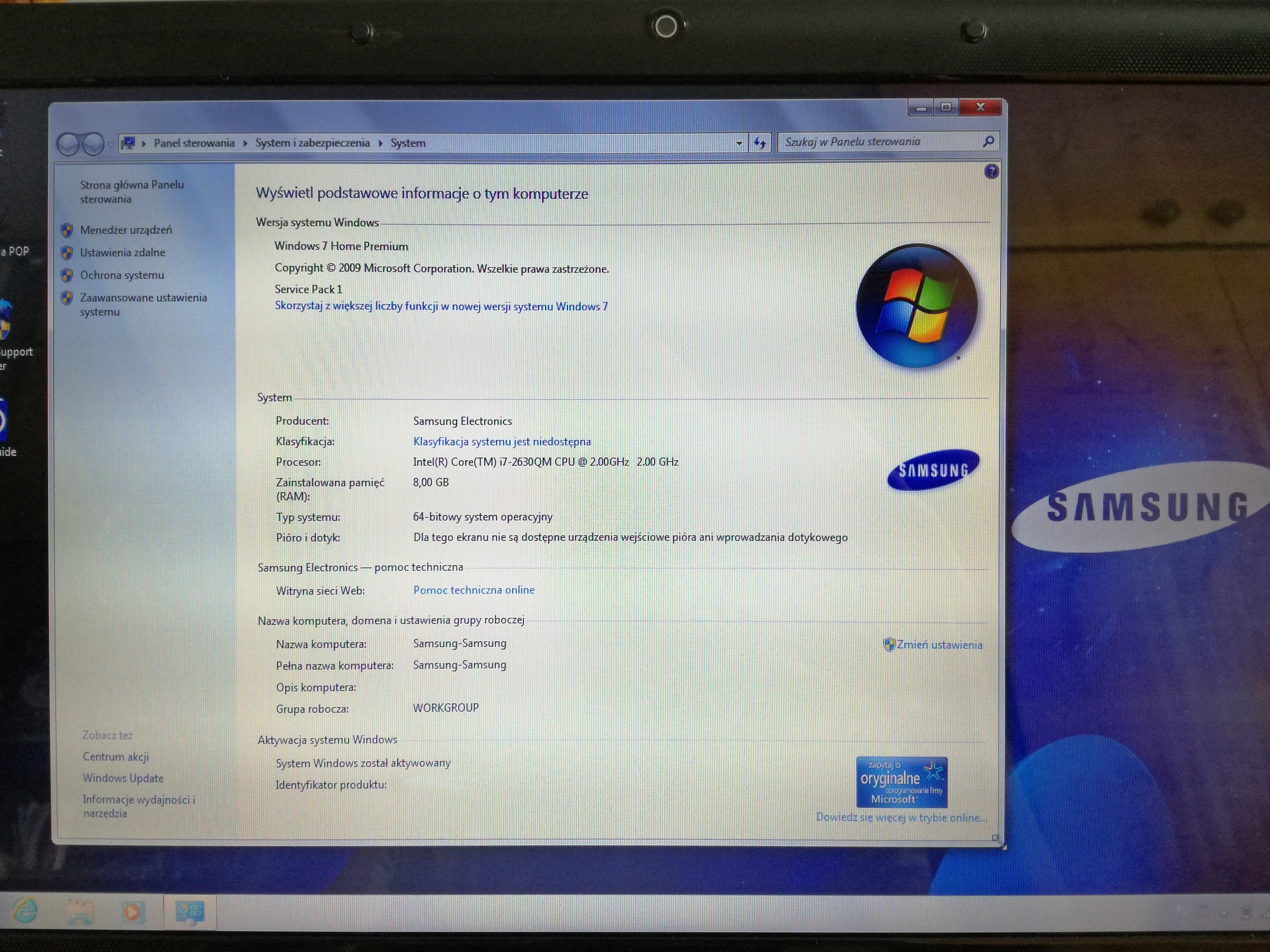Go to Strona główna Panelu sterowania
Screen dimensions: 1270x952
[x=131, y=192]
